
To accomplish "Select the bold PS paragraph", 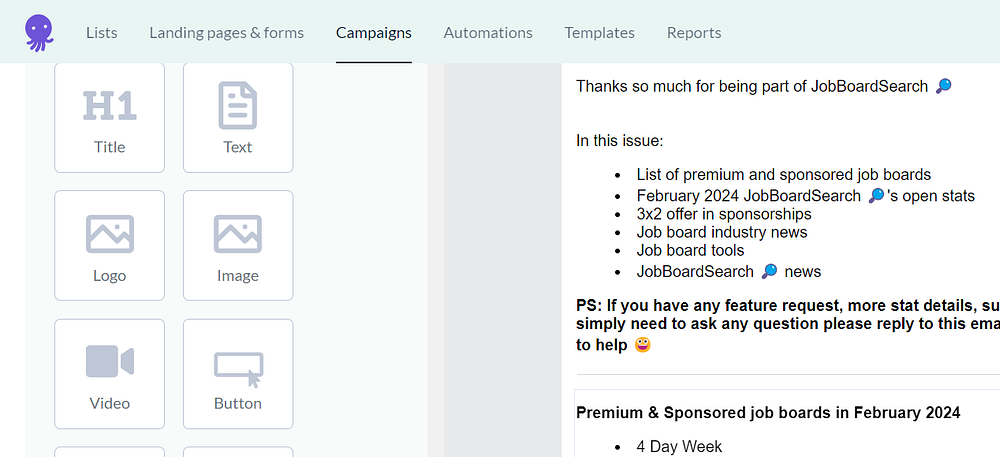I will click(787, 325).
